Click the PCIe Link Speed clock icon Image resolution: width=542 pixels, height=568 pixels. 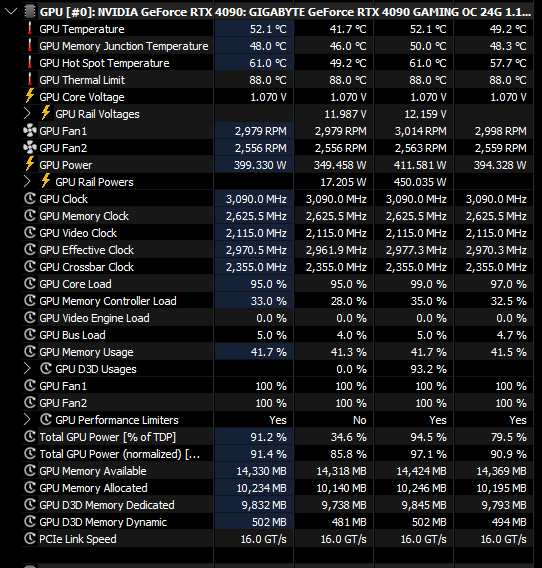click(30, 538)
